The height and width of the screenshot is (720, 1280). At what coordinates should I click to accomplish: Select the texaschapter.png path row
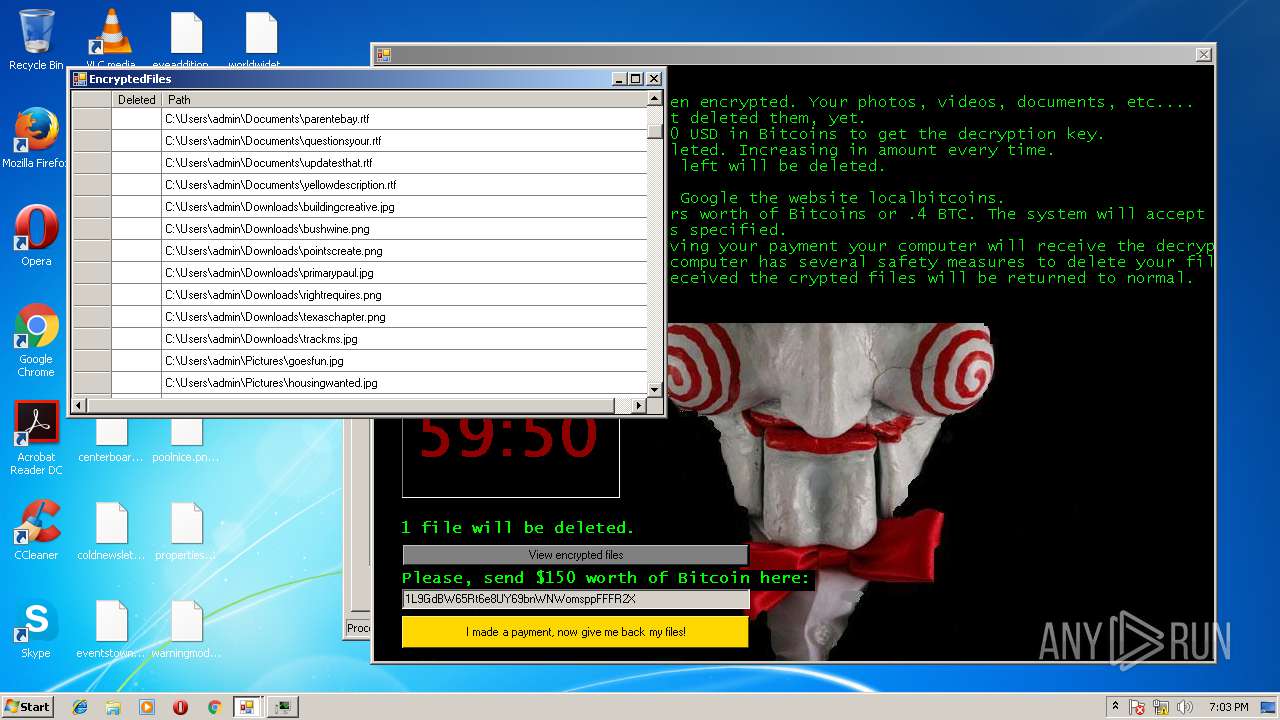click(x=404, y=317)
